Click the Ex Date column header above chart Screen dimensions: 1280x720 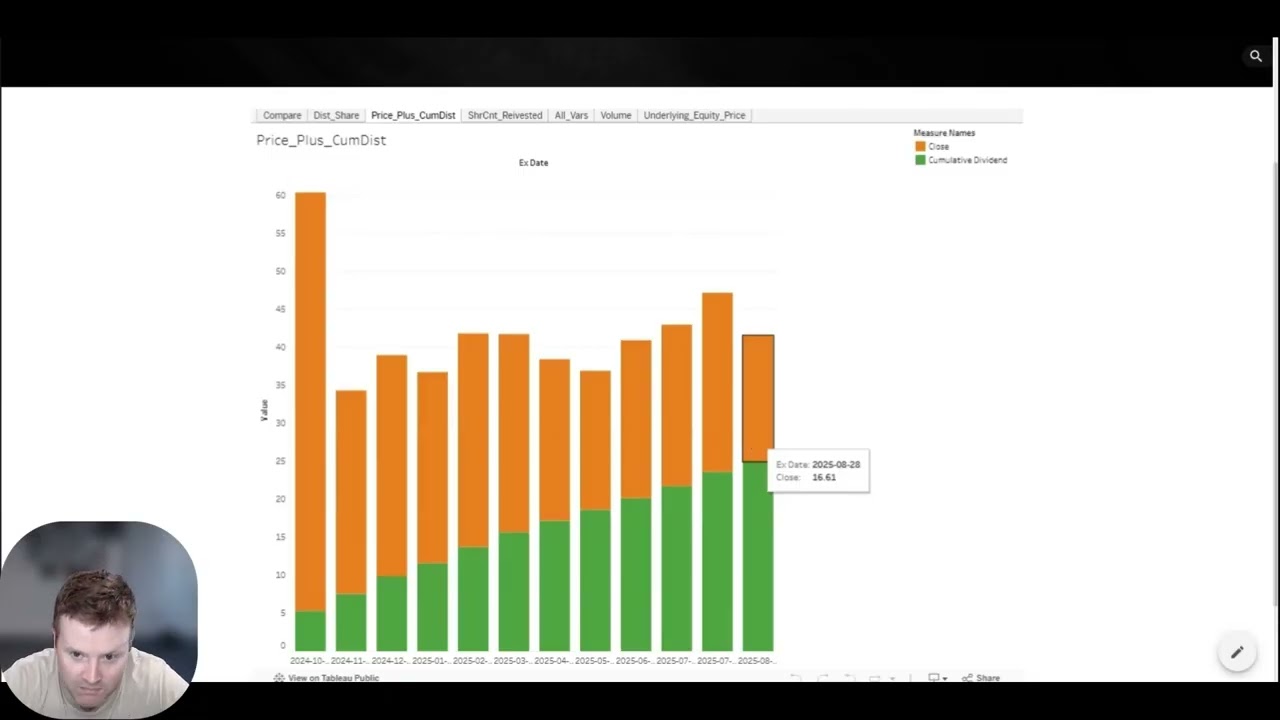pos(533,162)
